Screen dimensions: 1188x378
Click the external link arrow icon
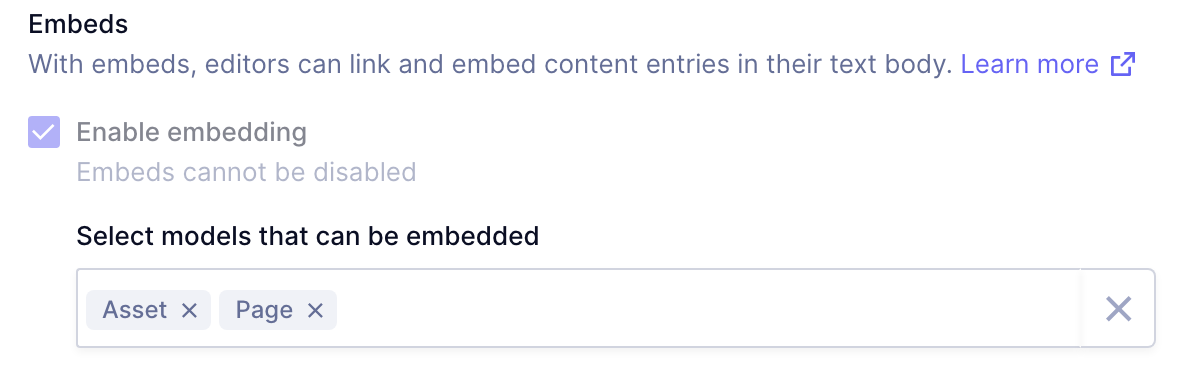(1123, 64)
